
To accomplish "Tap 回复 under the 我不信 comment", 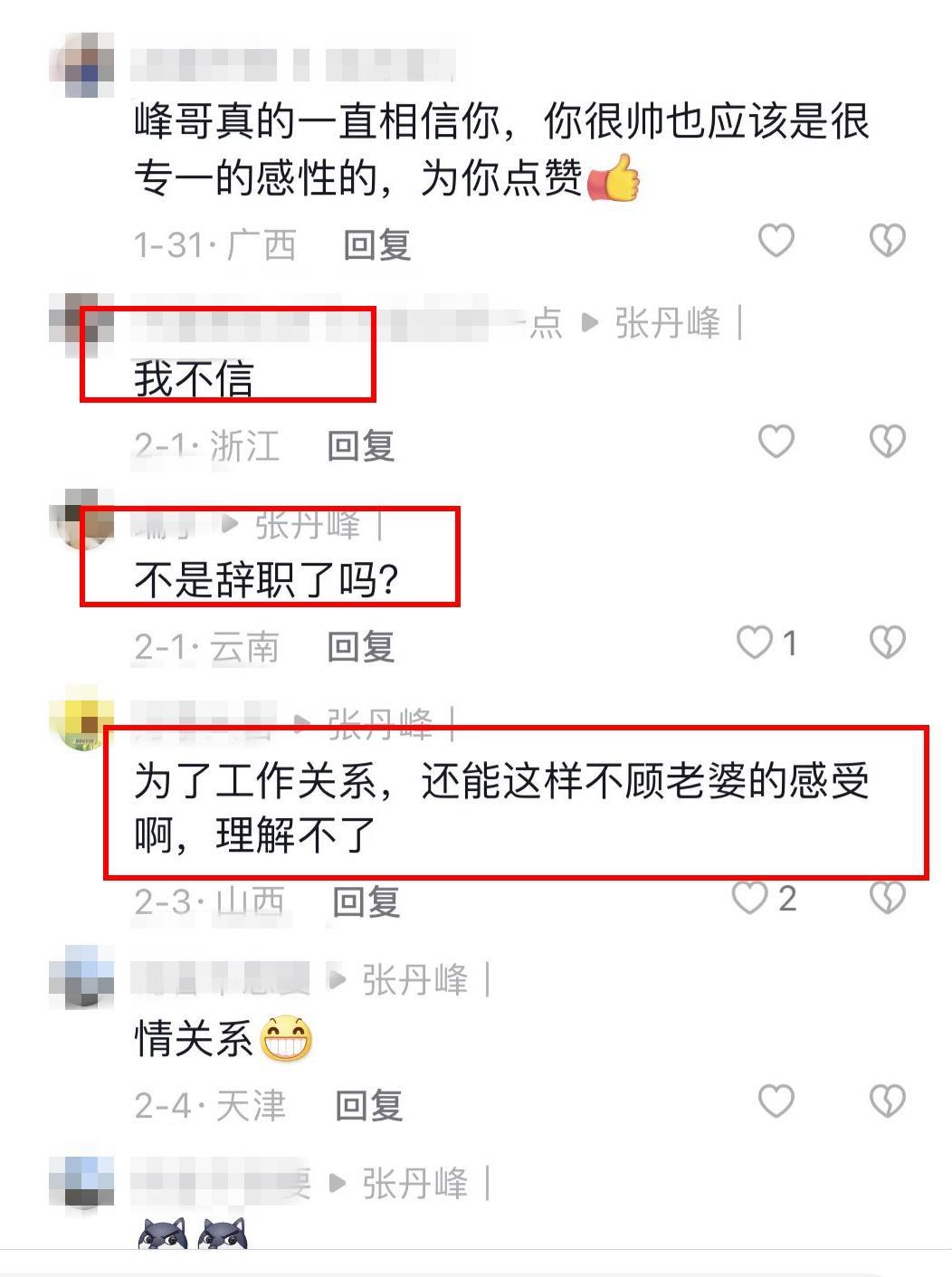I will (x=361, y=445).
